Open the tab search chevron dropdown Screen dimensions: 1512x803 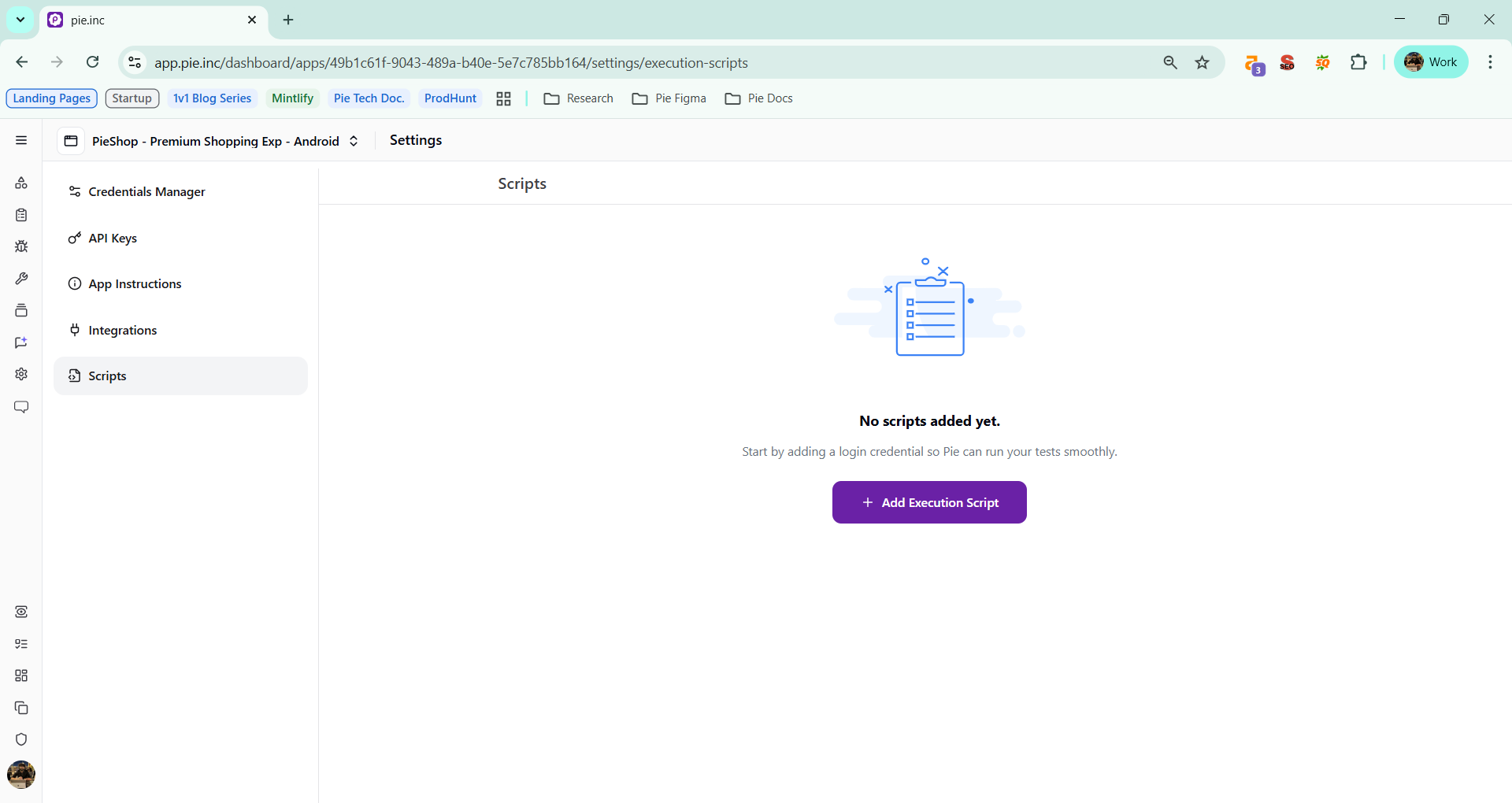pyautogui.click(x=20, y=20)
